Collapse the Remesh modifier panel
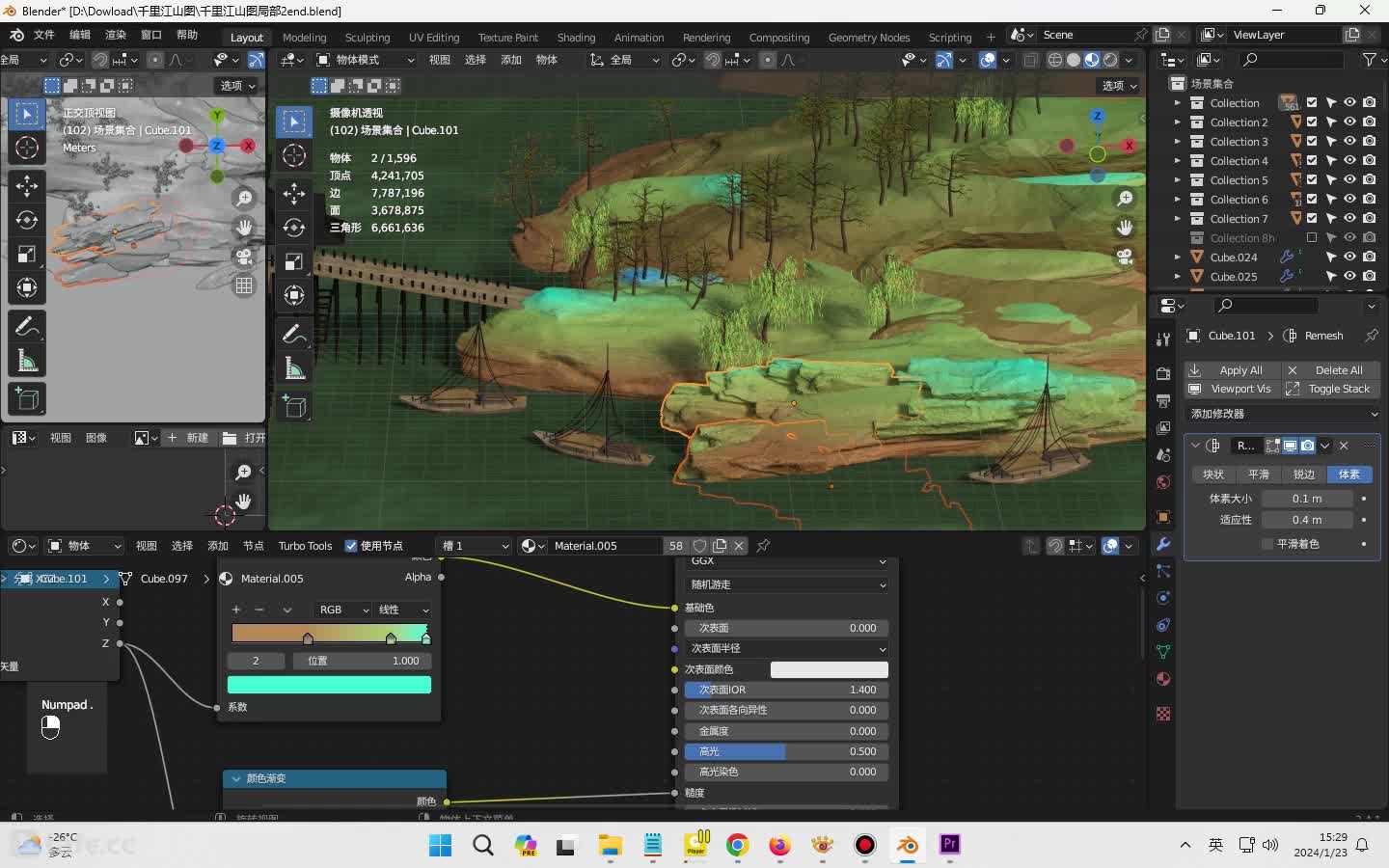 pyautogui.click(x=1196, y=446)
